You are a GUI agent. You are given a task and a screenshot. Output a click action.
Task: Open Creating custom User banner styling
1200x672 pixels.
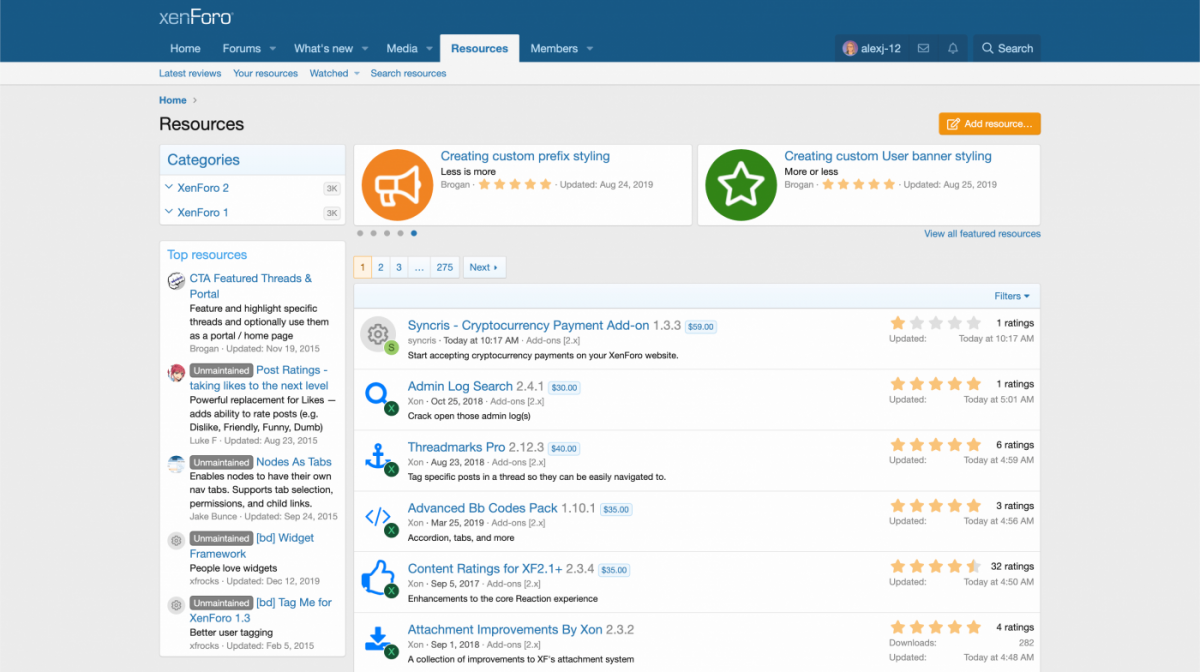888,156
